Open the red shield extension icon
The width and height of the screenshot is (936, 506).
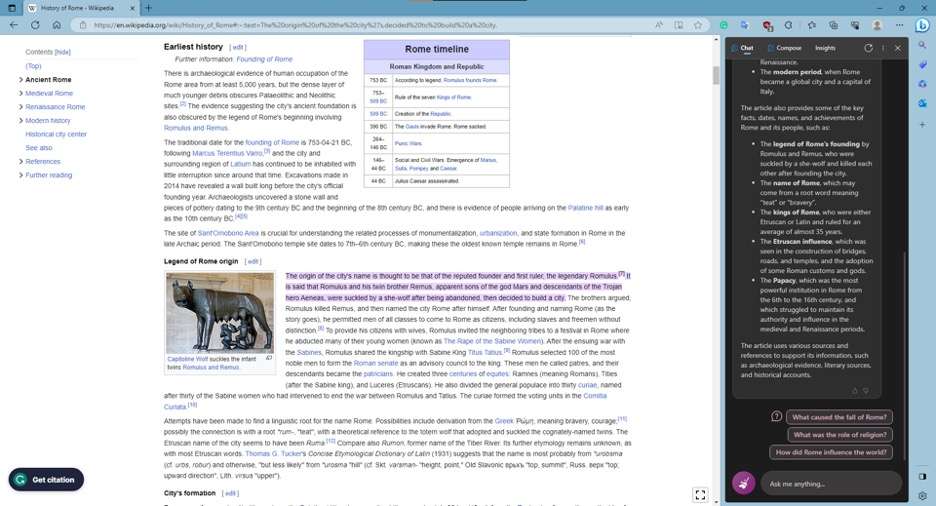coord(768,26)
